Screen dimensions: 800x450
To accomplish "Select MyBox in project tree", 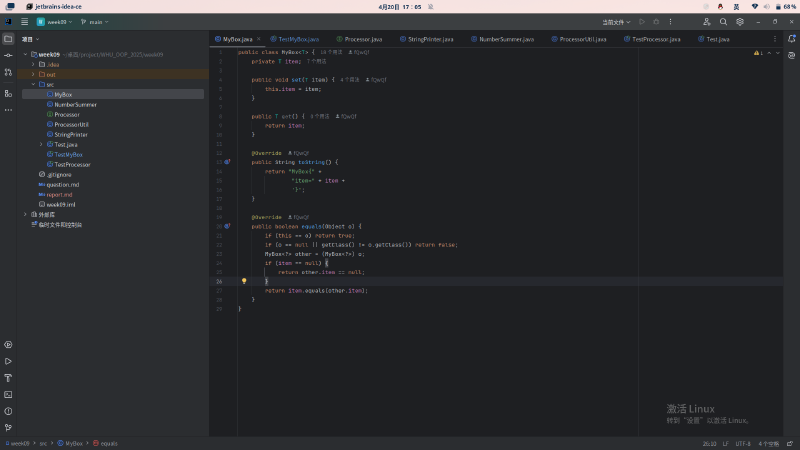I will [x=113, y=94].
